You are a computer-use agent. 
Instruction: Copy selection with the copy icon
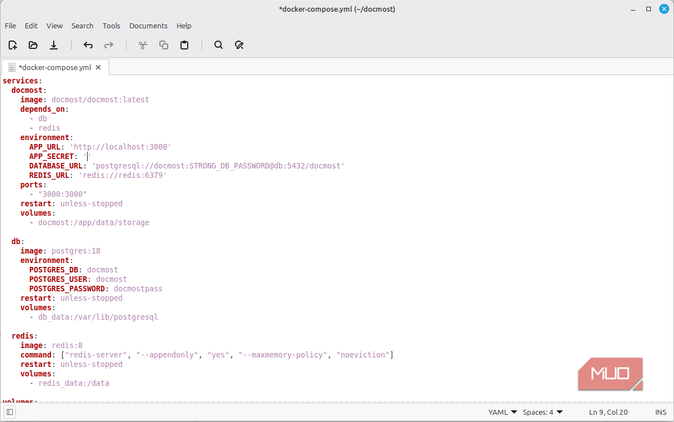click(164, 45)
